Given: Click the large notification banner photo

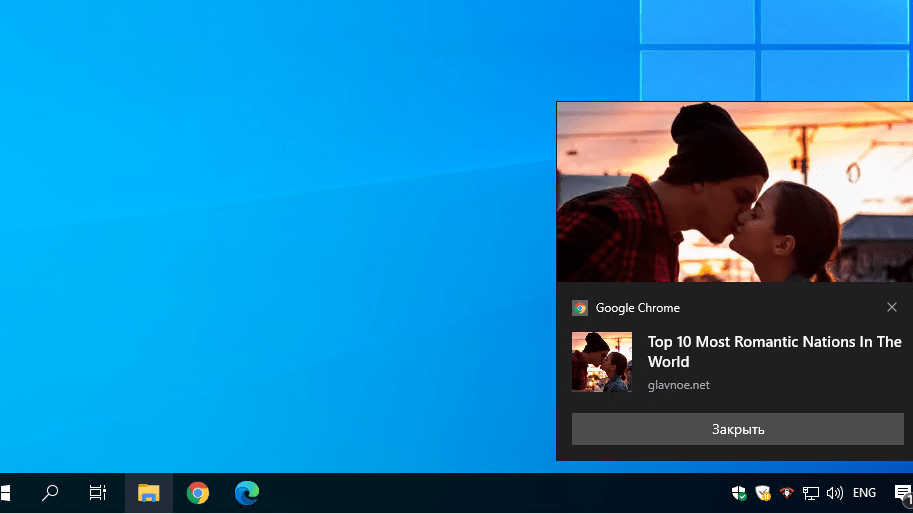Looking at the screenshot, I should point(734,192).
